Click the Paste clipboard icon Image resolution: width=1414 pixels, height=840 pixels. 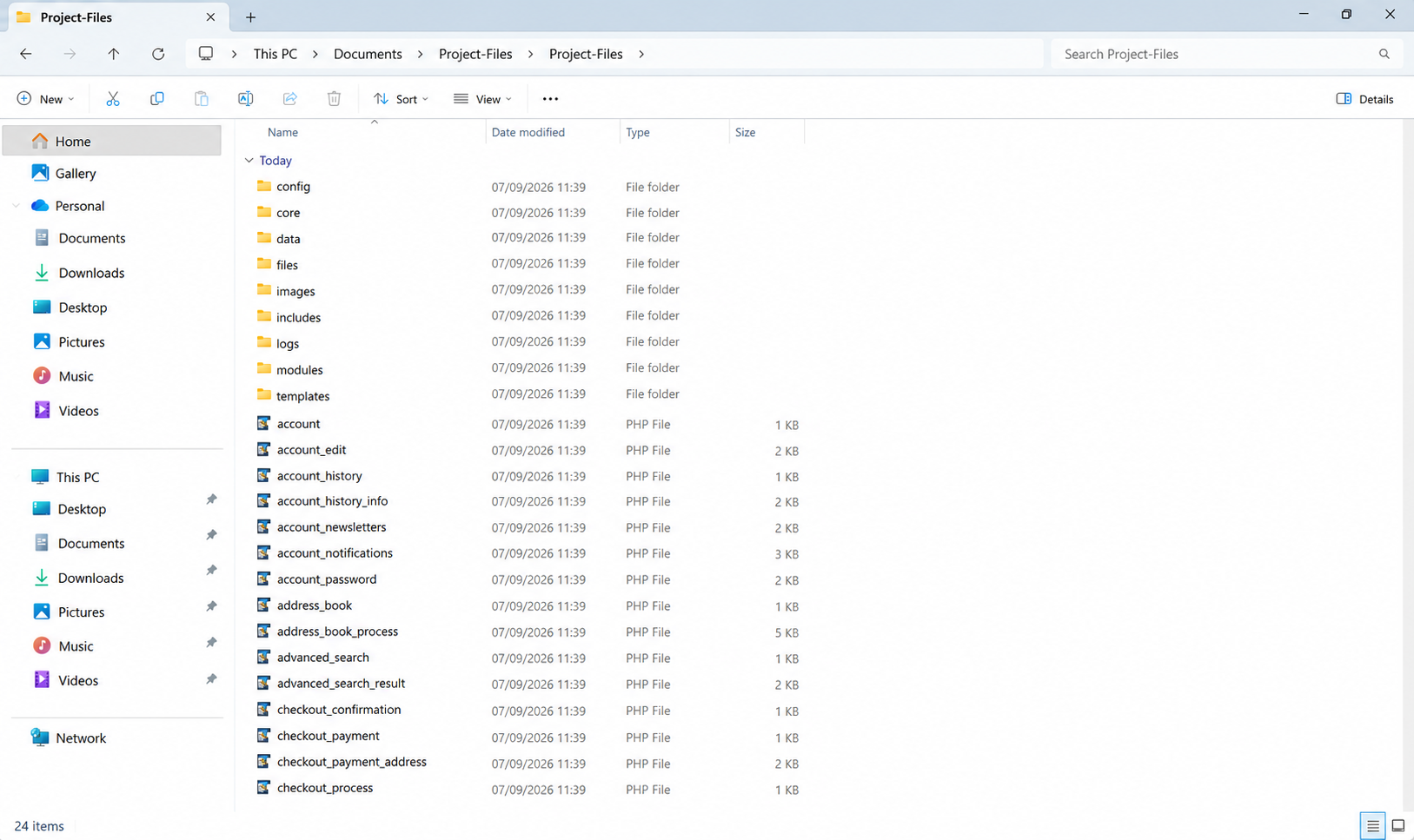[x=202, y=99]
